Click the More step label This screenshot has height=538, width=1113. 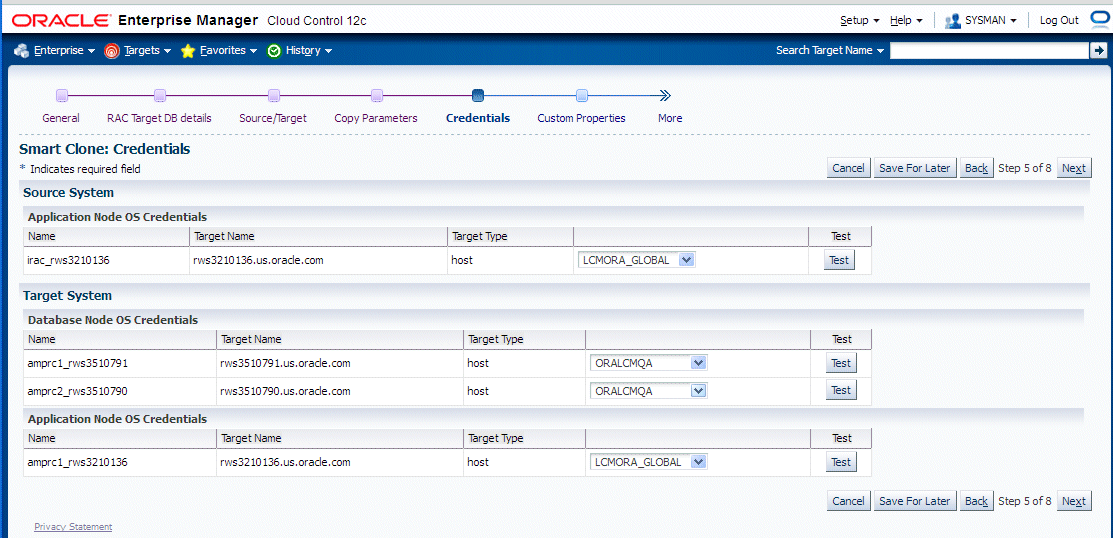pos(670,119)
